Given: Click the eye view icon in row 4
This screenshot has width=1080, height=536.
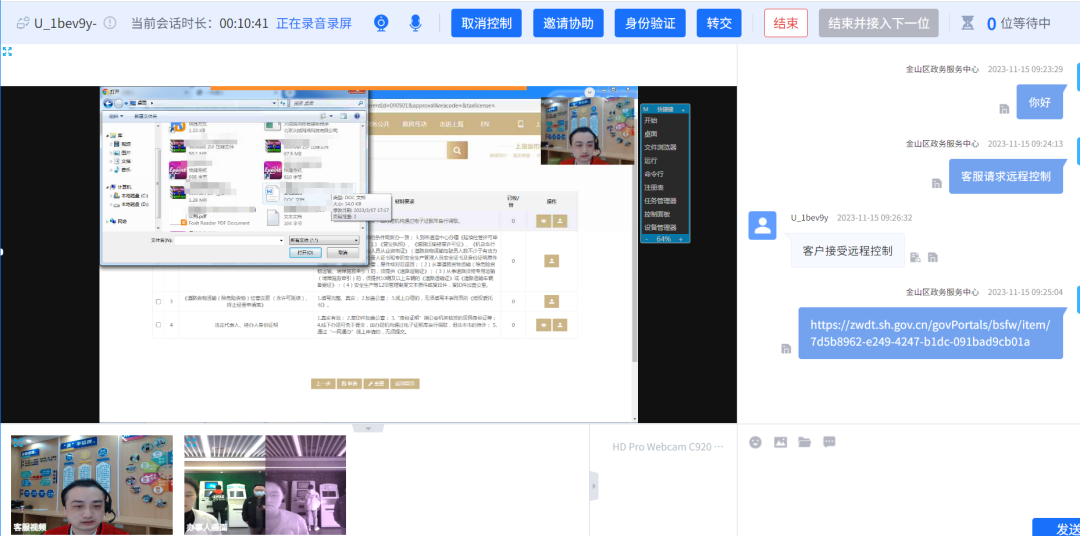Looking at the screenshot, I should 543,324.
